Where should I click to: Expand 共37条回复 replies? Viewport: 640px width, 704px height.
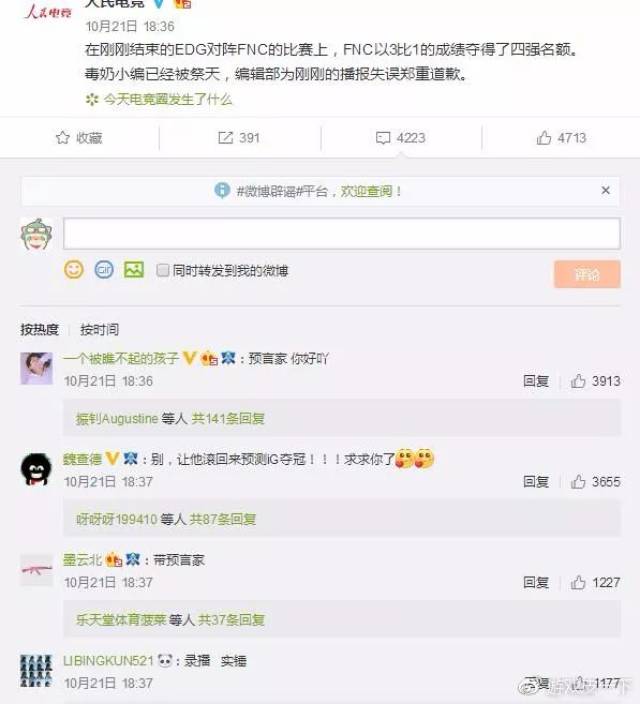click(231, 620)
